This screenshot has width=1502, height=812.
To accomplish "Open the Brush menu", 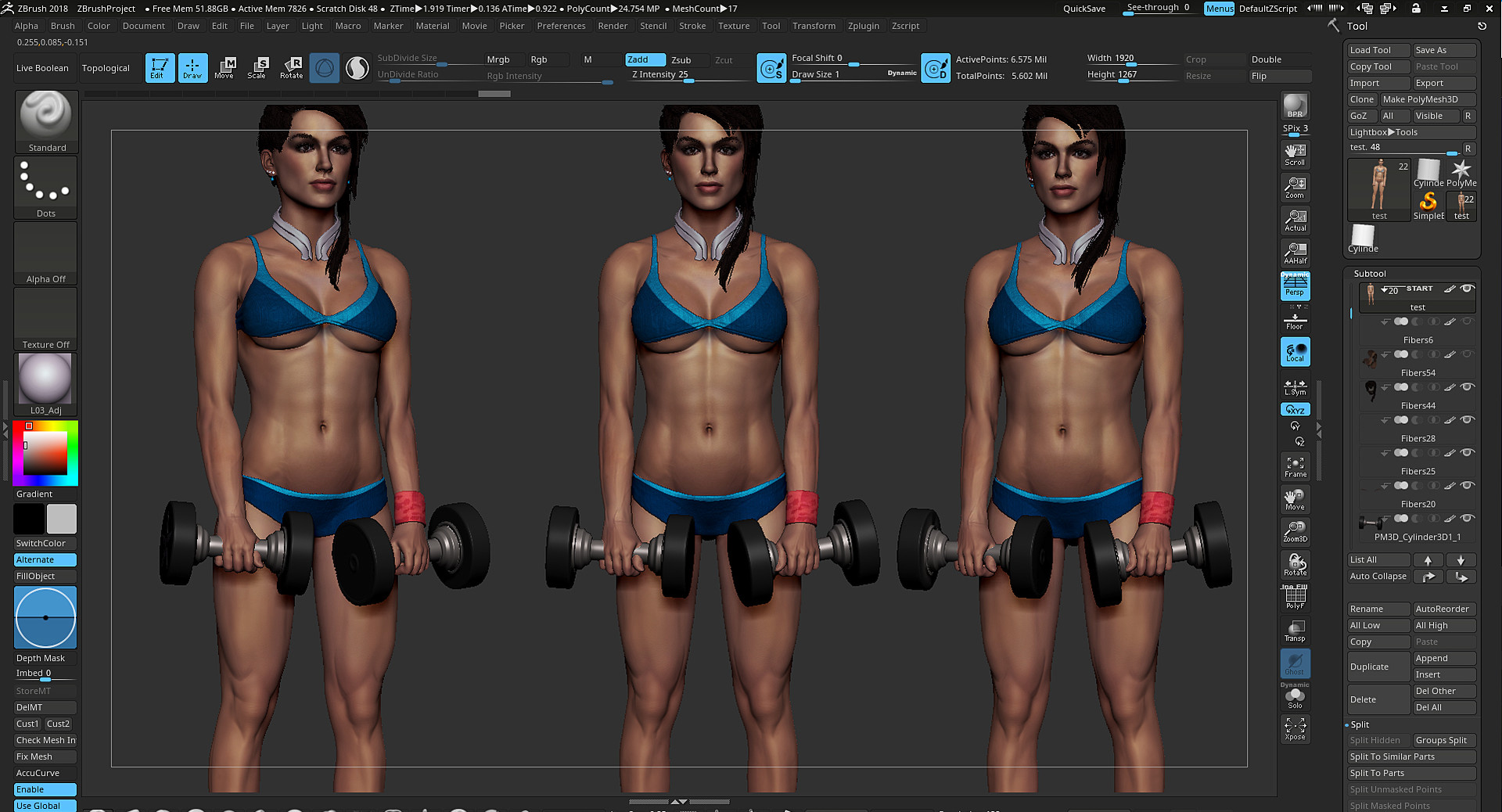I will tap(63, 26).
